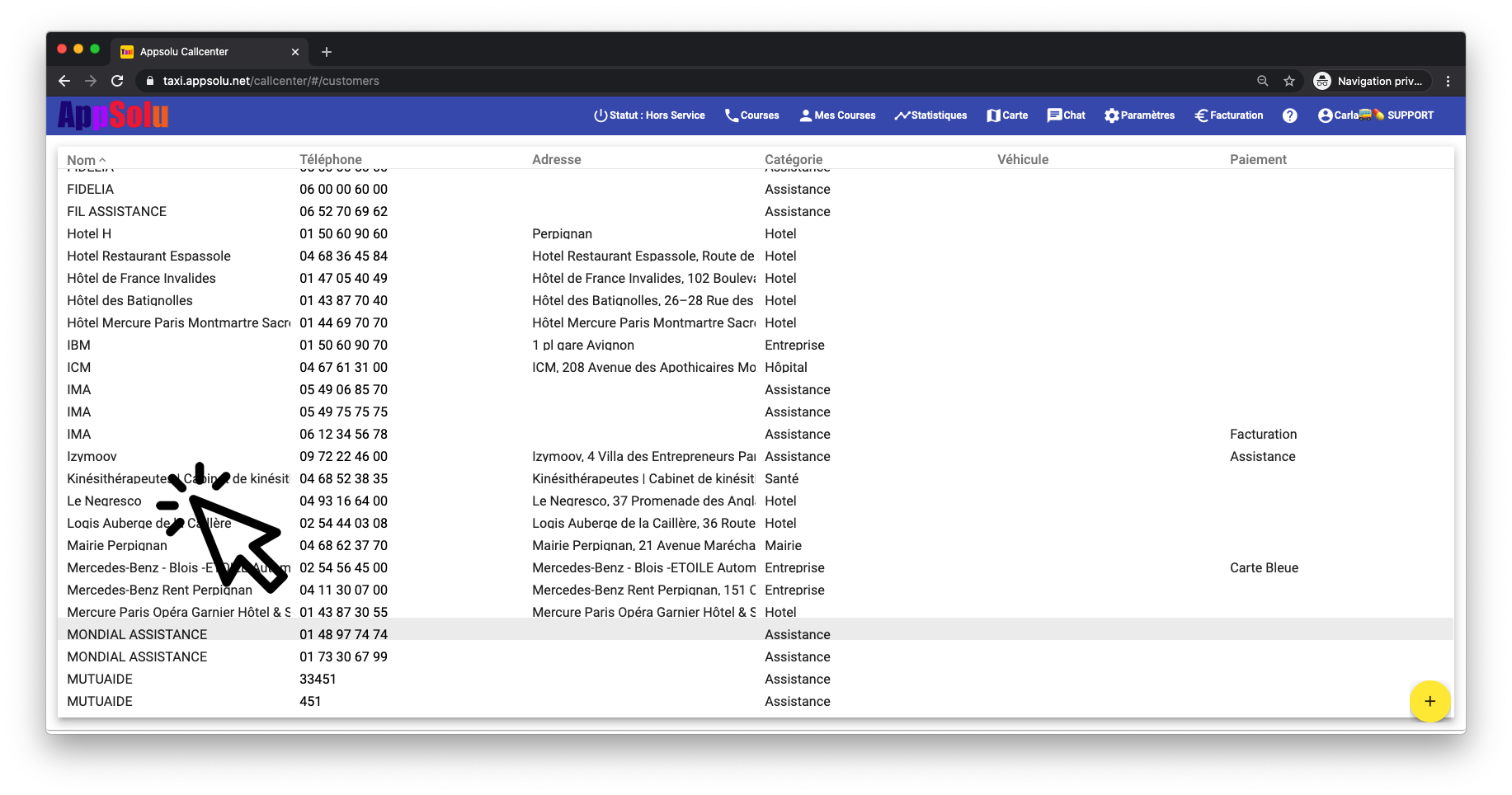The width and height of the screenshot is (1512, 795).
Task: Select the IBM customer name
Action: pyautogui.click(x=78, y=346)
